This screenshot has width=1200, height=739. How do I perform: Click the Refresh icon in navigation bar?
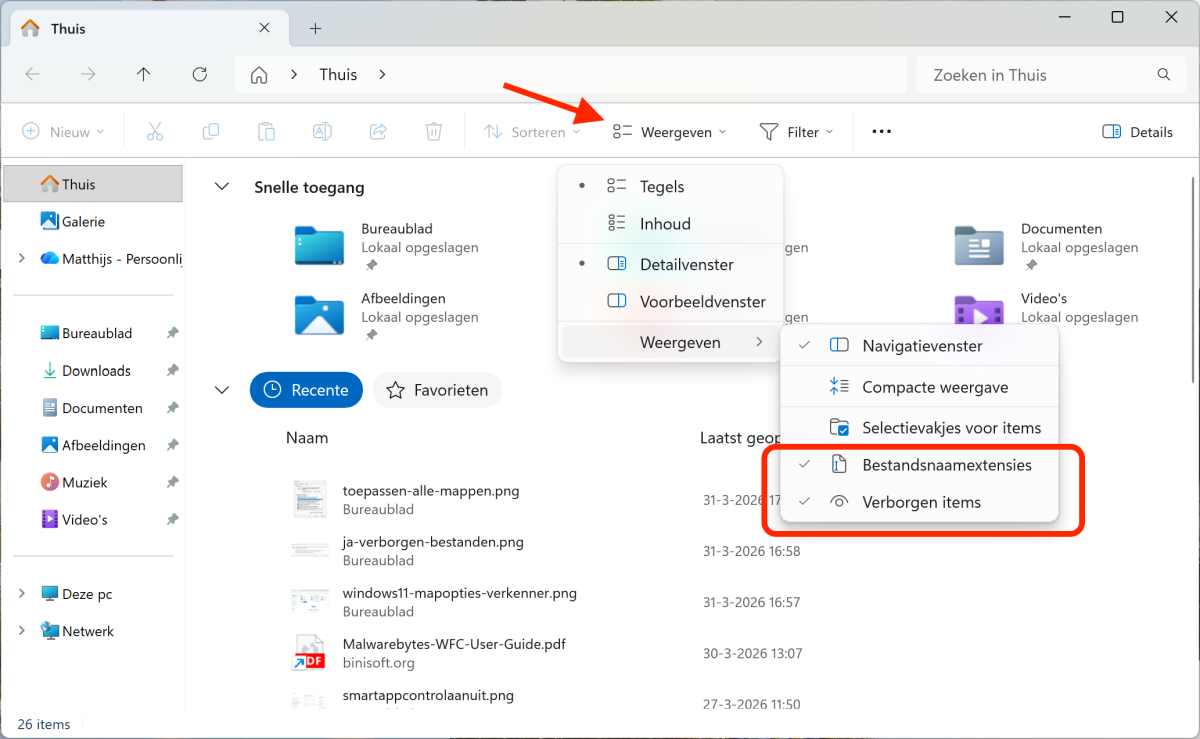pyautogui.click(x=199, y=75)
